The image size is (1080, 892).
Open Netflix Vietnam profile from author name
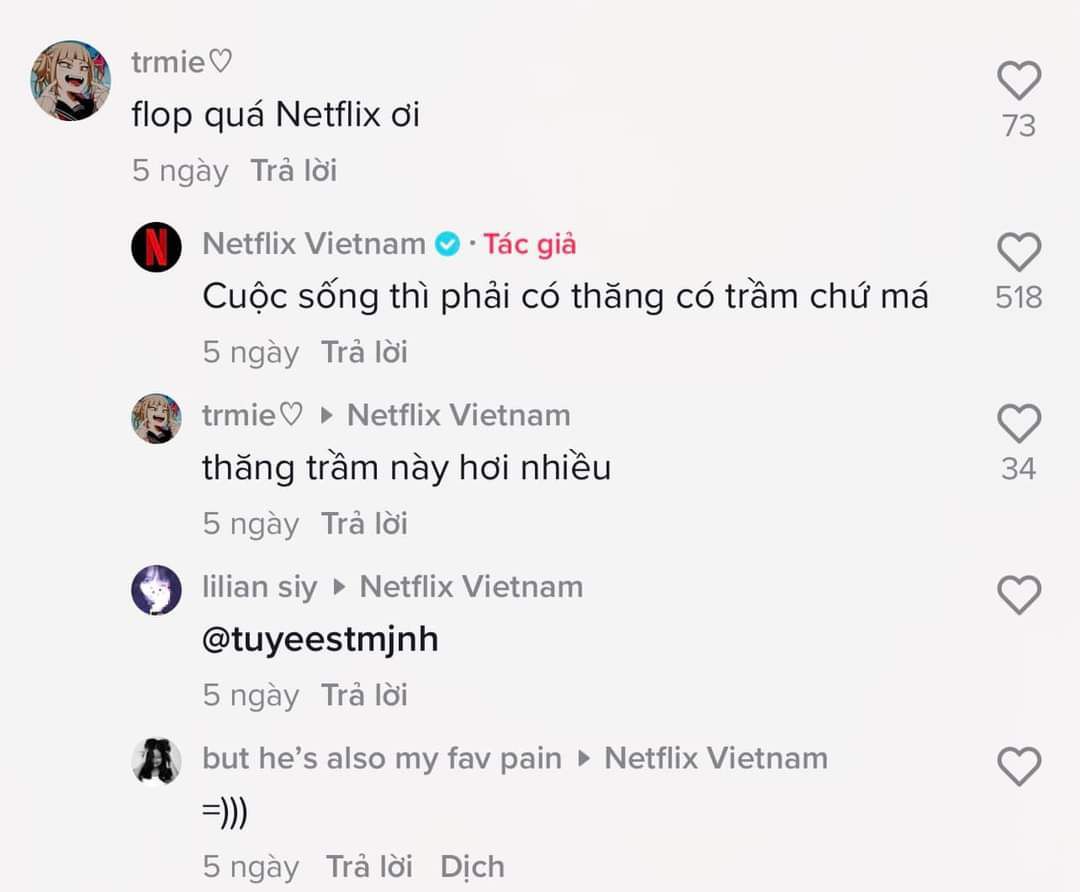click(314, 244)
